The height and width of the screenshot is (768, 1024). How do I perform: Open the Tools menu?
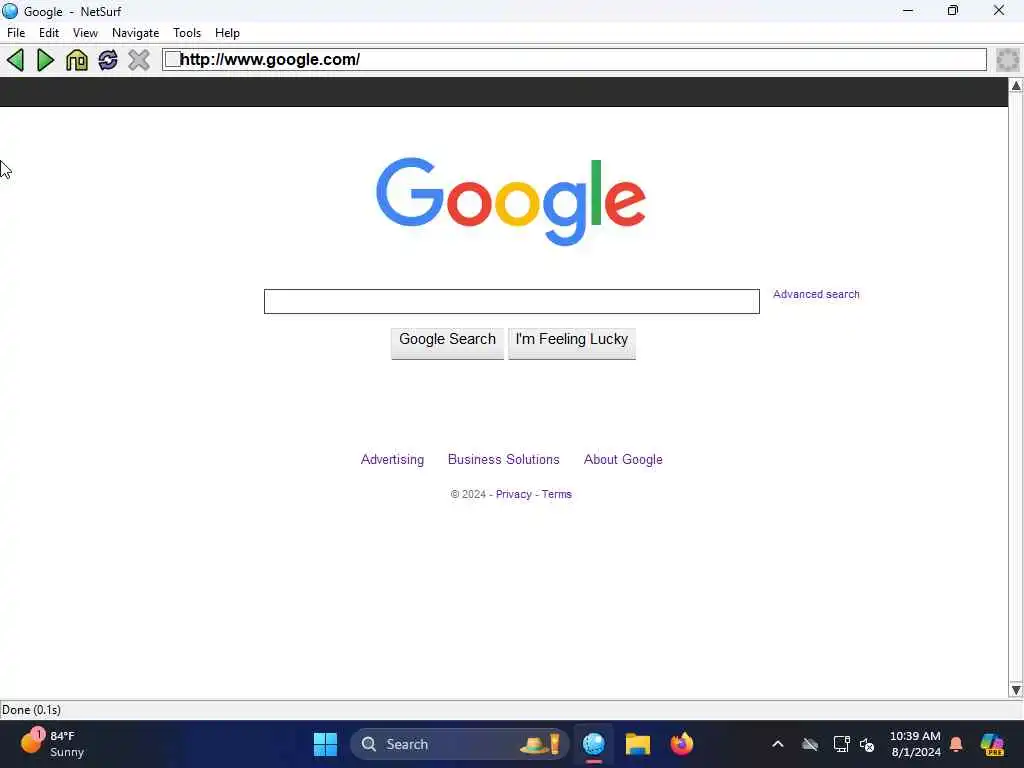click(x=187, y=33)
